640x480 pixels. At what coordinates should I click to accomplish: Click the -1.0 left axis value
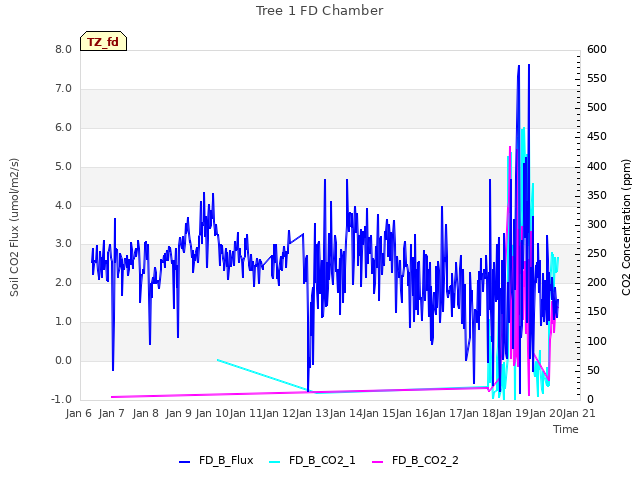coord(61,399)
